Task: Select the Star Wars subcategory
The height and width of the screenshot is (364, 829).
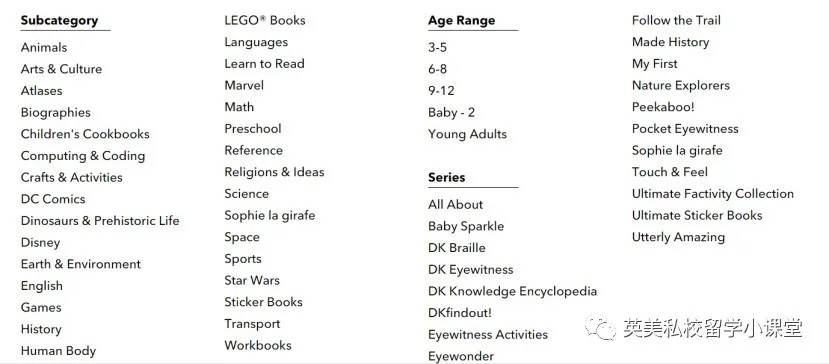Action: (252, 280)
